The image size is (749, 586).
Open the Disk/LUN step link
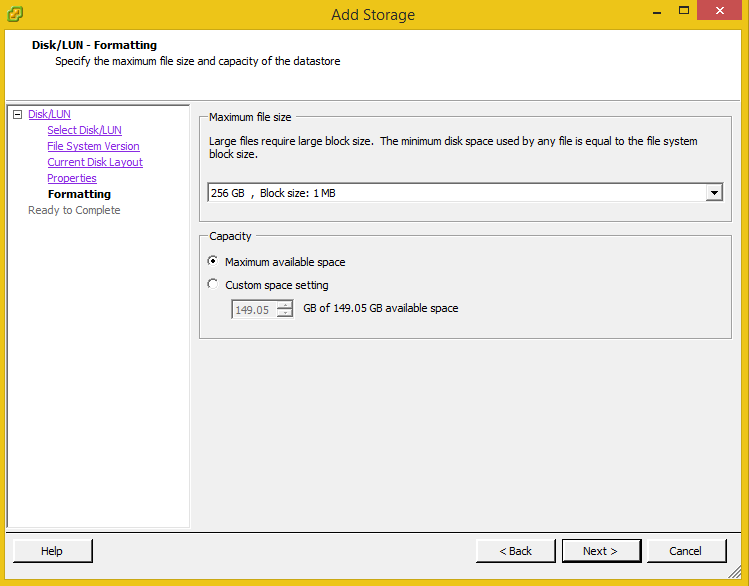click(49, 115)
